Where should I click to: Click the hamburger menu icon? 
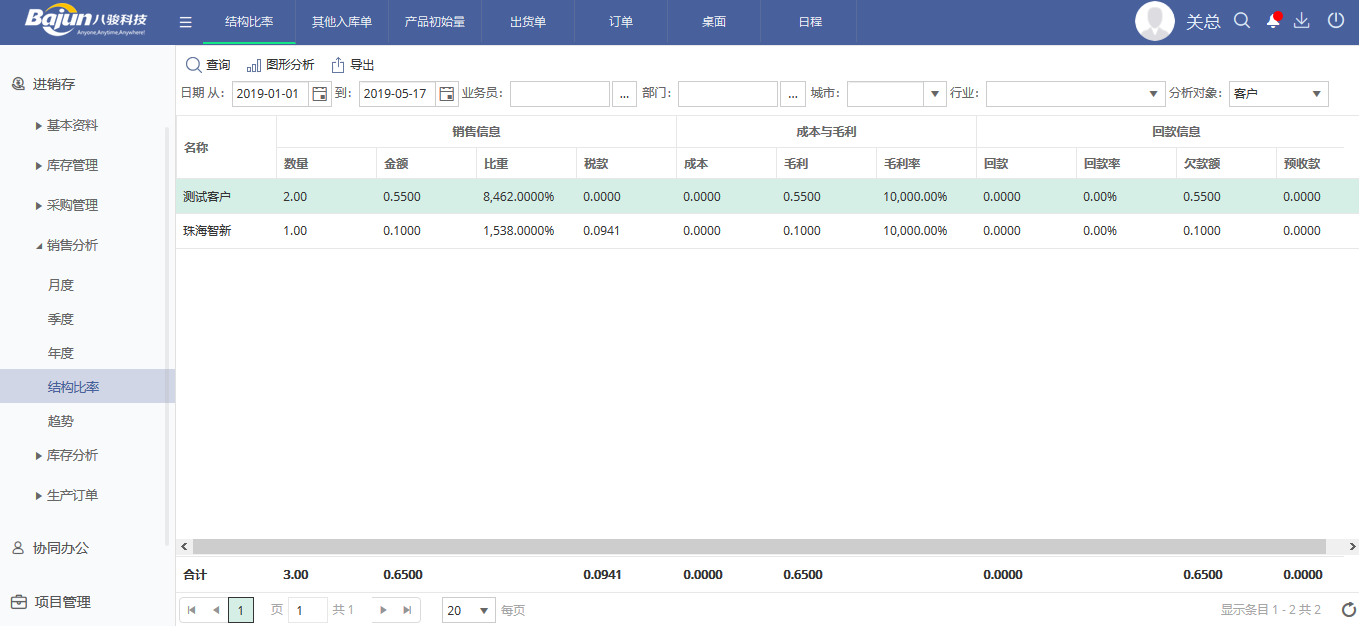[x=185, y=22]
